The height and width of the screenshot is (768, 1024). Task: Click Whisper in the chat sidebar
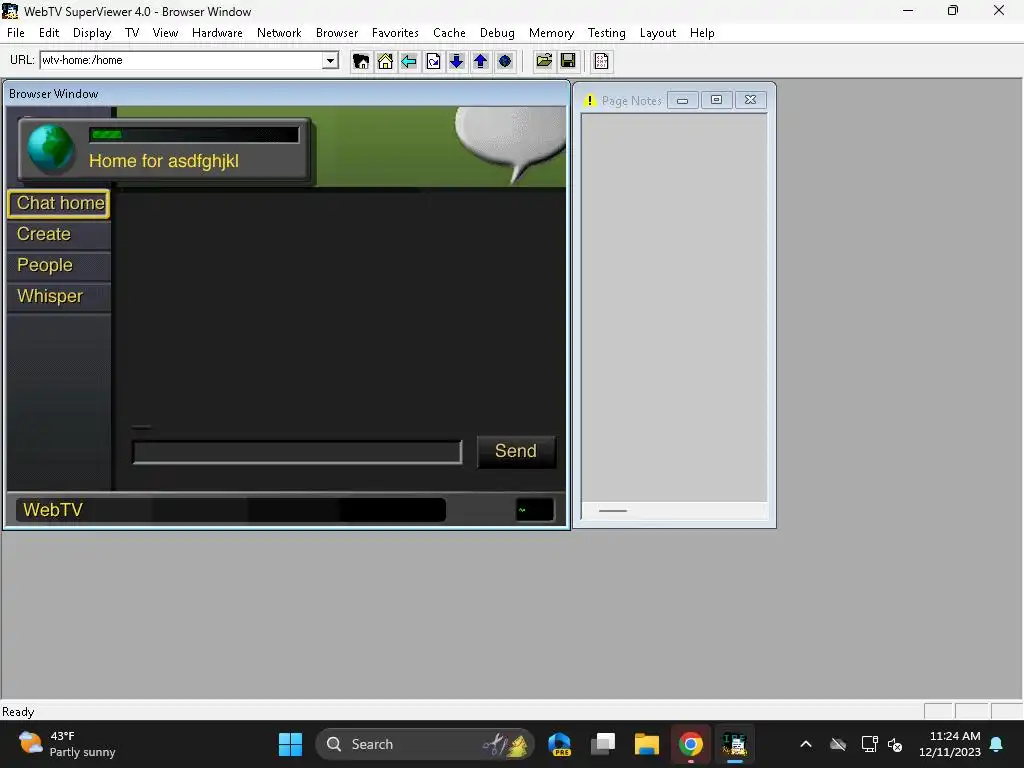59,296
